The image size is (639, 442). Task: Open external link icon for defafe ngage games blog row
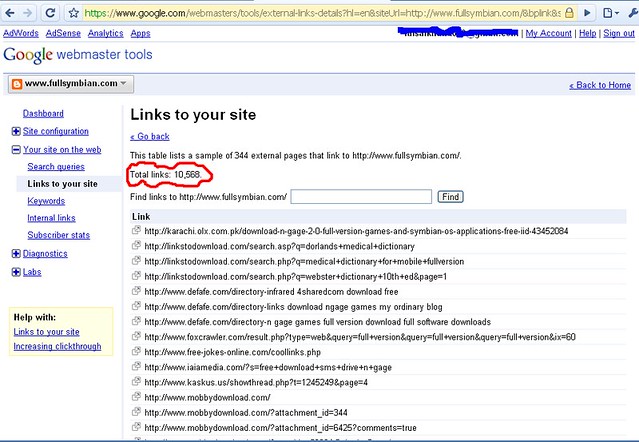(136, 306)
